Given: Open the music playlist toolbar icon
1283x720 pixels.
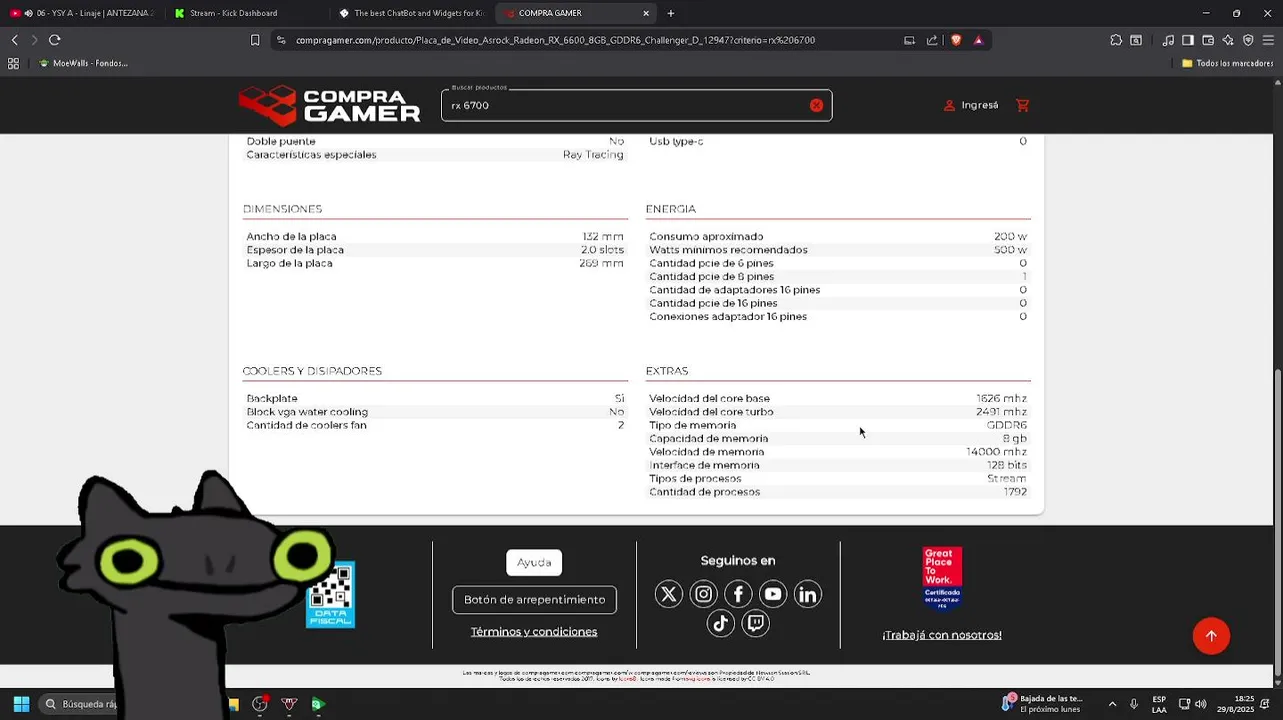Looking at the screenshot, I should point(1168,40).
